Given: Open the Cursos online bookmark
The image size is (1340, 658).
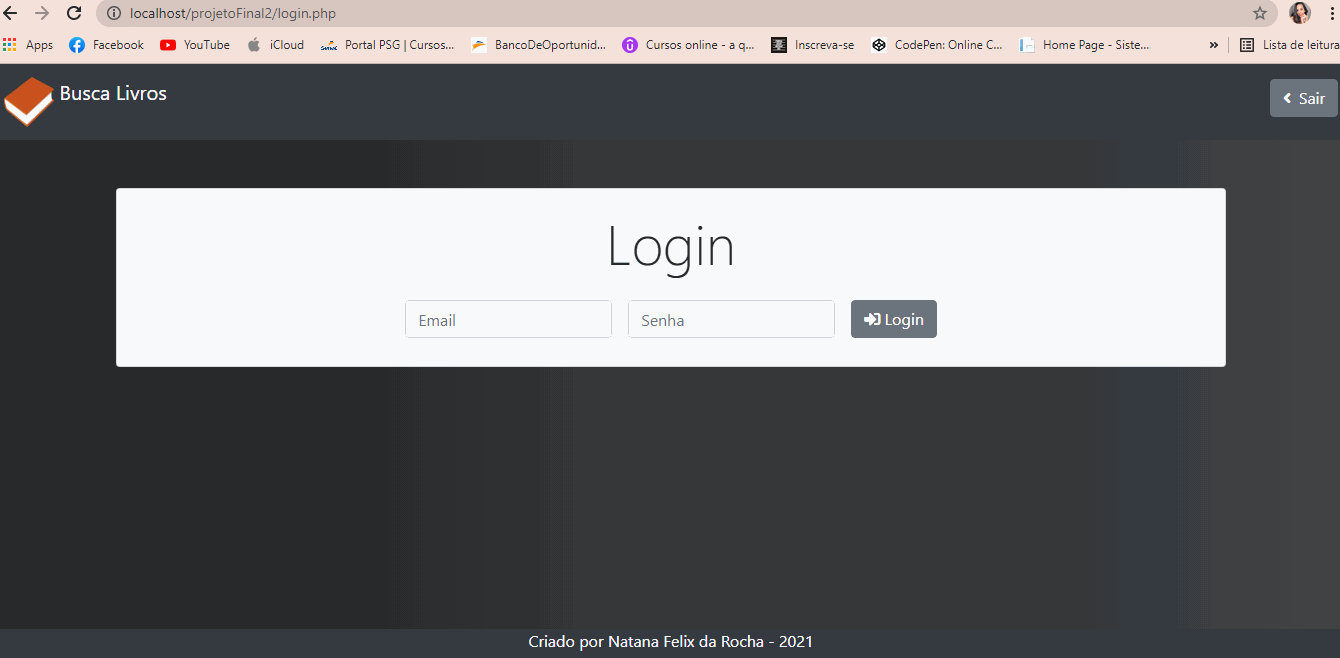Looking at the screenshot, I should click(x=688, y=44).
